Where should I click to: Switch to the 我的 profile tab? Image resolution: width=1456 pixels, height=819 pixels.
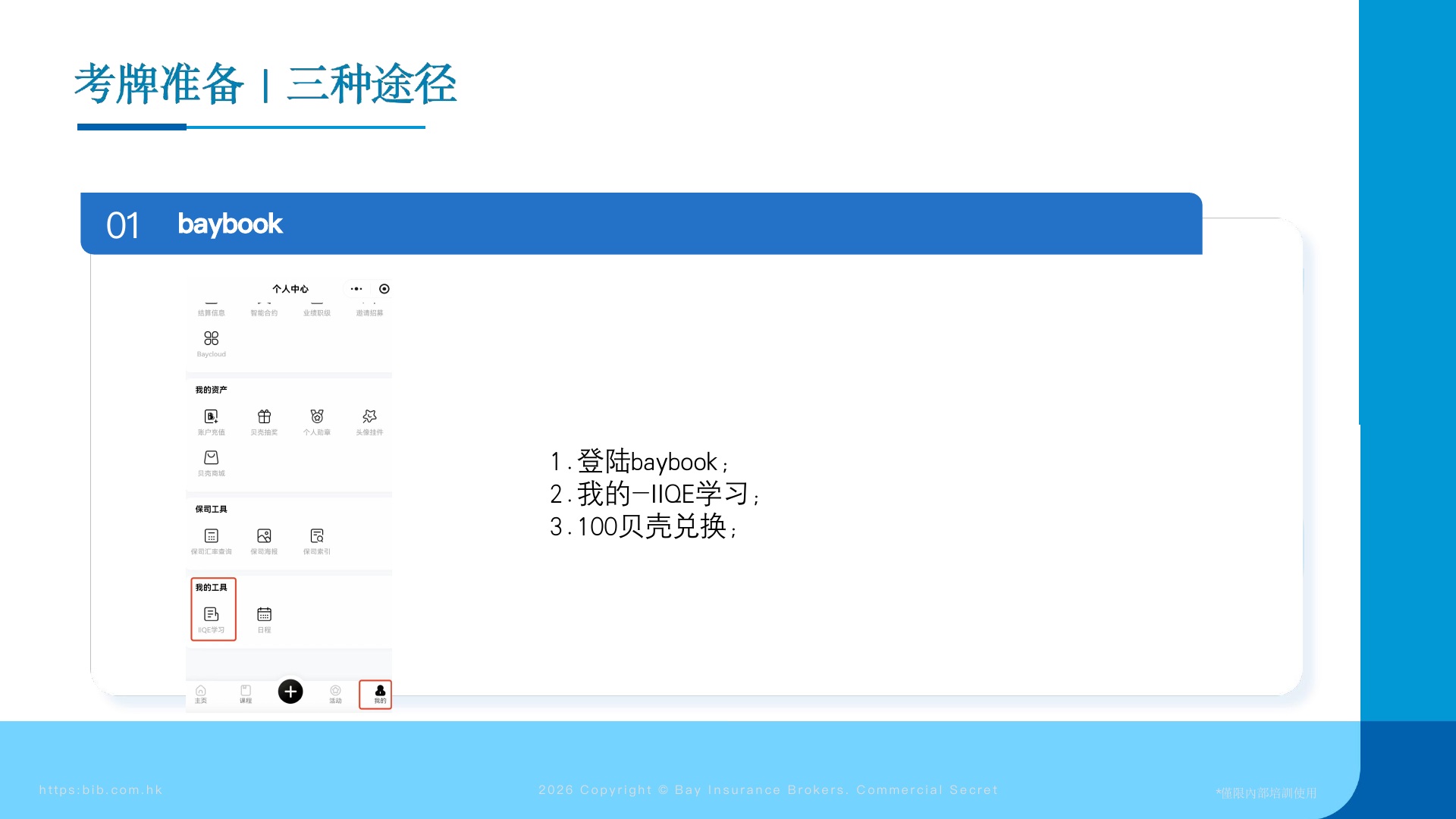380,695
